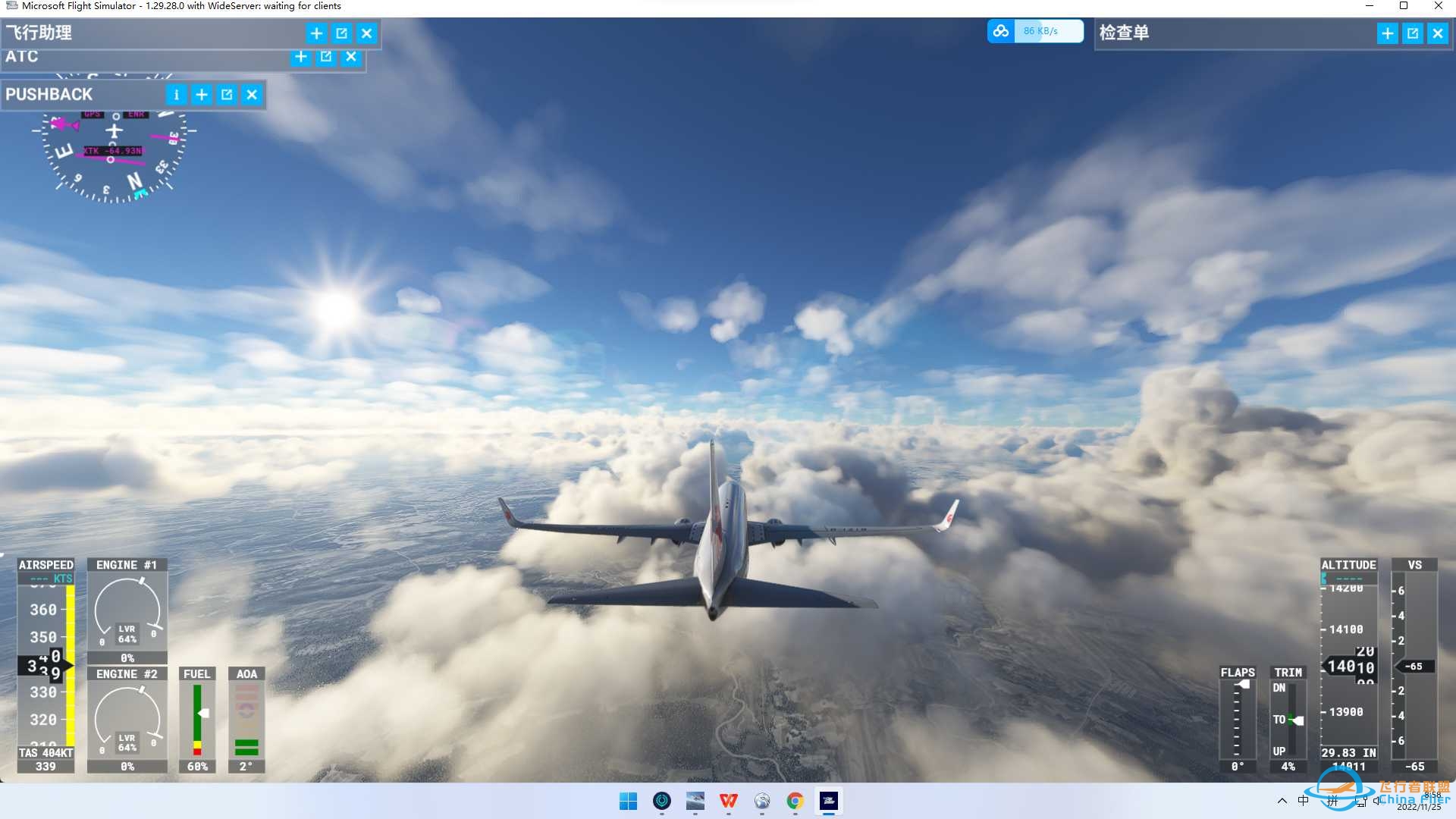Screen dimensions: 1456x819
Task: Pop out the PUSHBACK panel
Action: coord(227,95)
